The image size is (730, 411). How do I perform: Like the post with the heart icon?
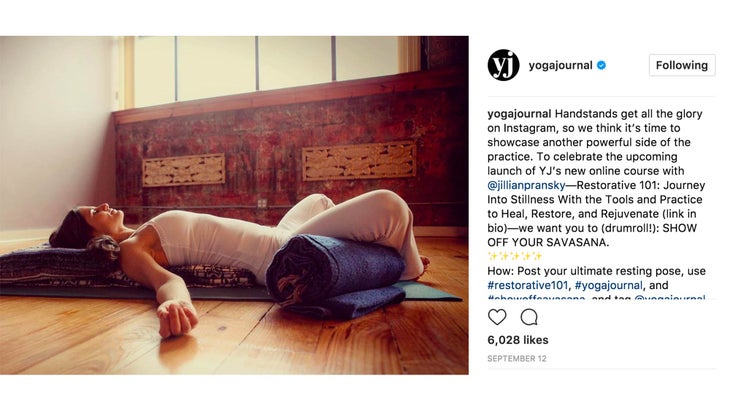click(x=497, y=317)
